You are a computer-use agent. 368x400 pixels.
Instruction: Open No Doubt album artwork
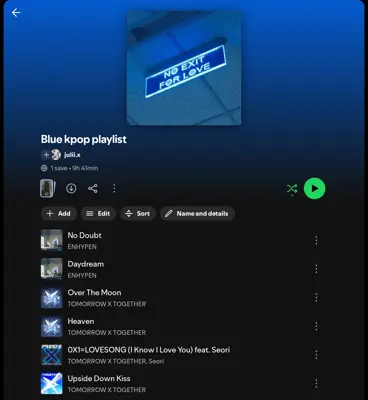[x=51, y=240]
